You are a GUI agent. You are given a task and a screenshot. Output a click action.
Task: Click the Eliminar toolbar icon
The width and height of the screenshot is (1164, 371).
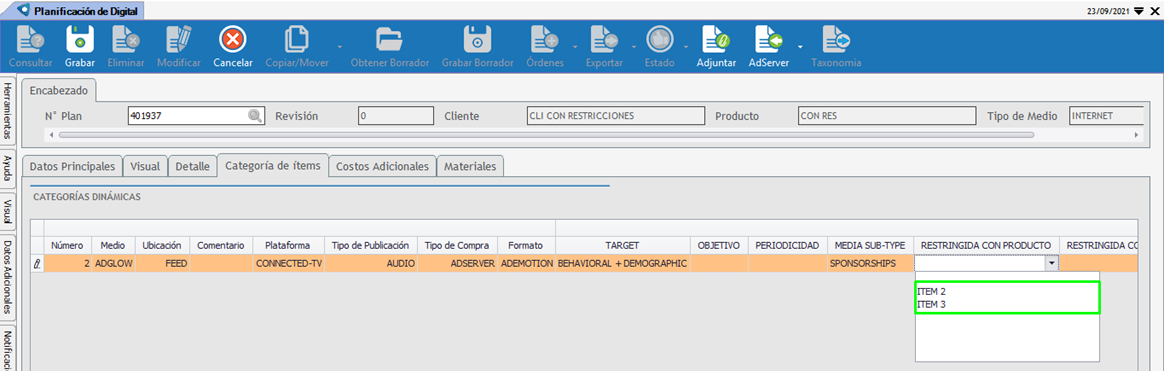coord(125,39)
